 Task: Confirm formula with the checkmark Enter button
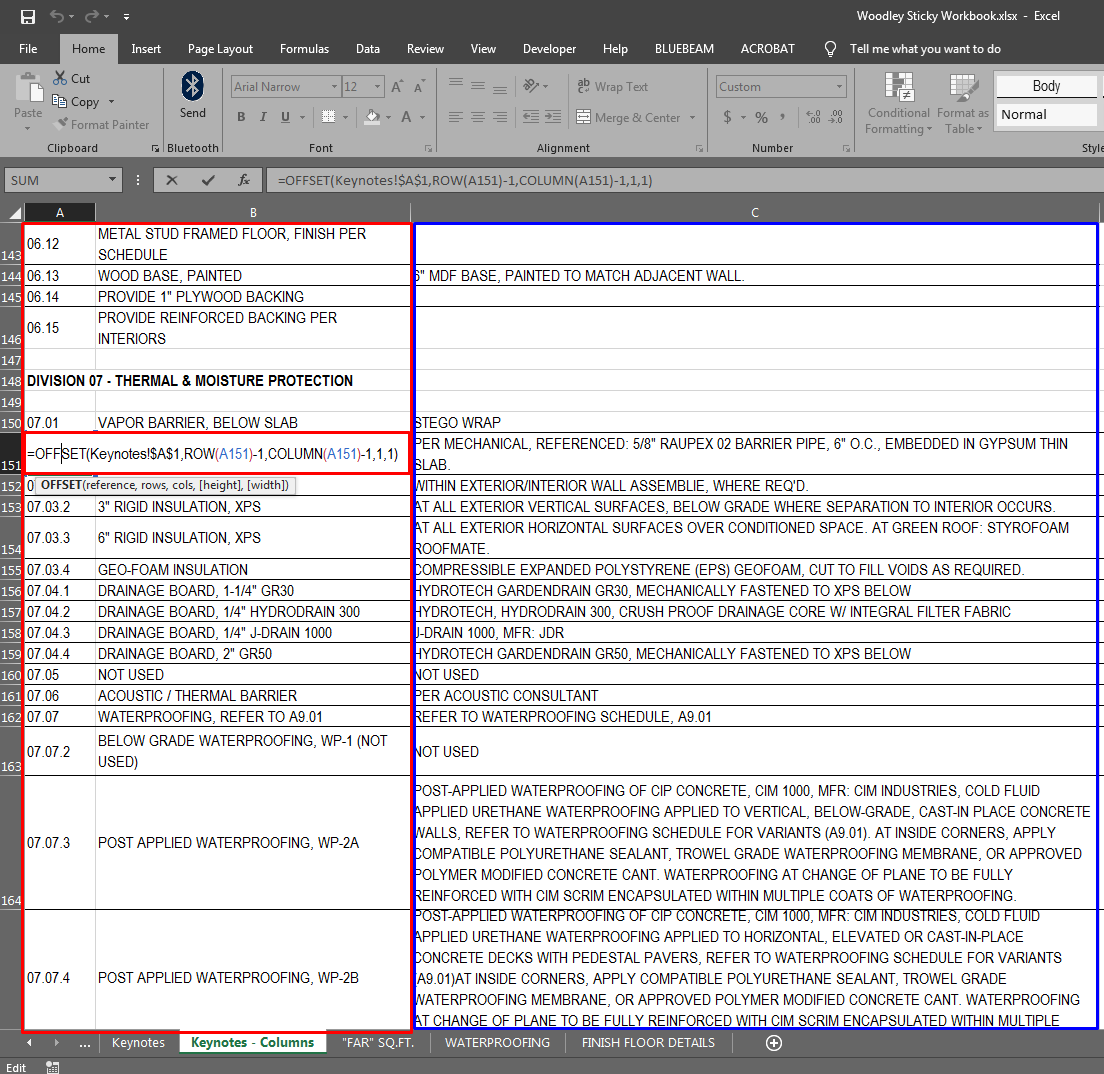pos(208,180)
